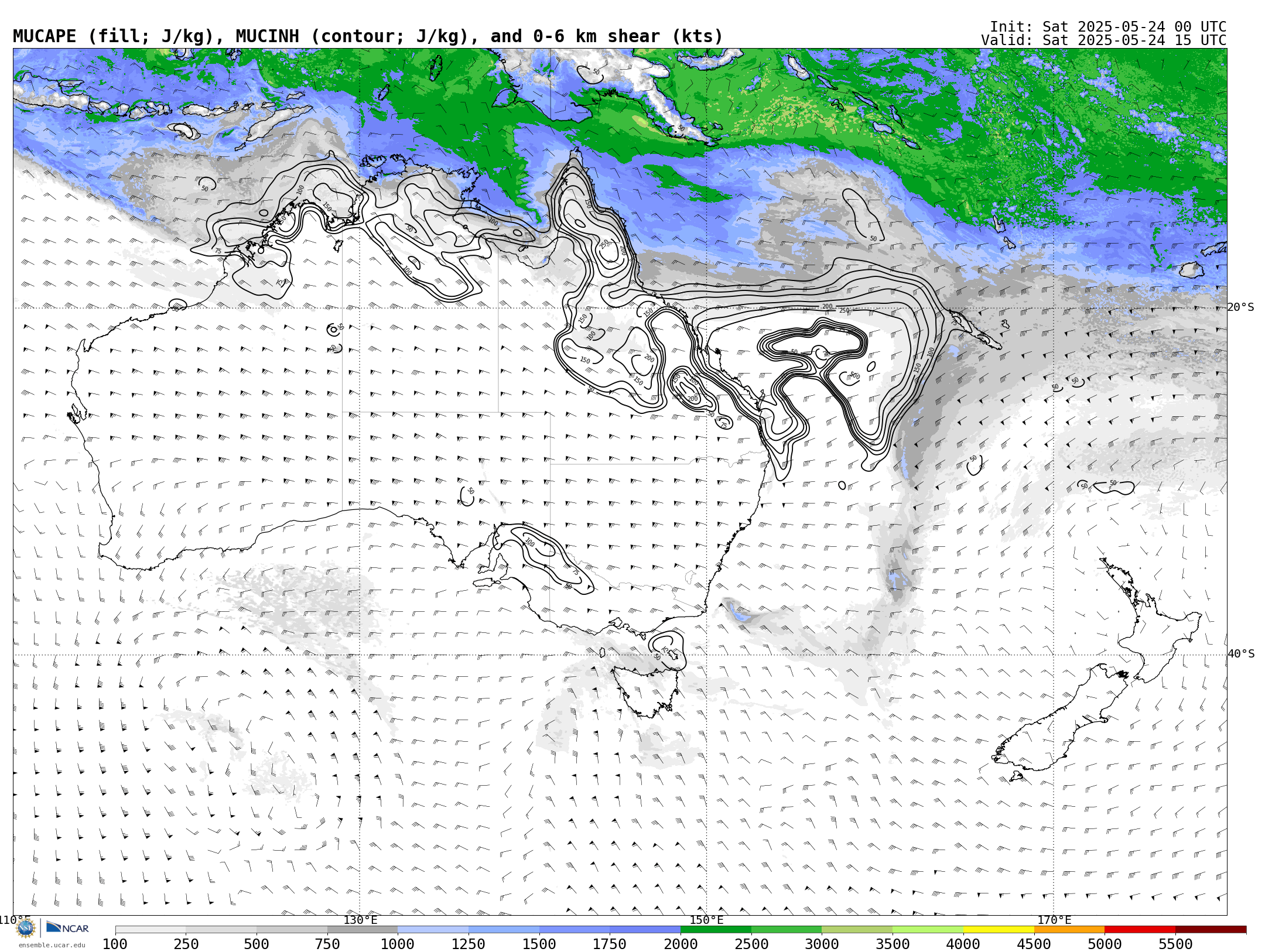Click the colorbar label 3000
The height and width of the screenshot is (952, 1265).
(x=822, y=944)
